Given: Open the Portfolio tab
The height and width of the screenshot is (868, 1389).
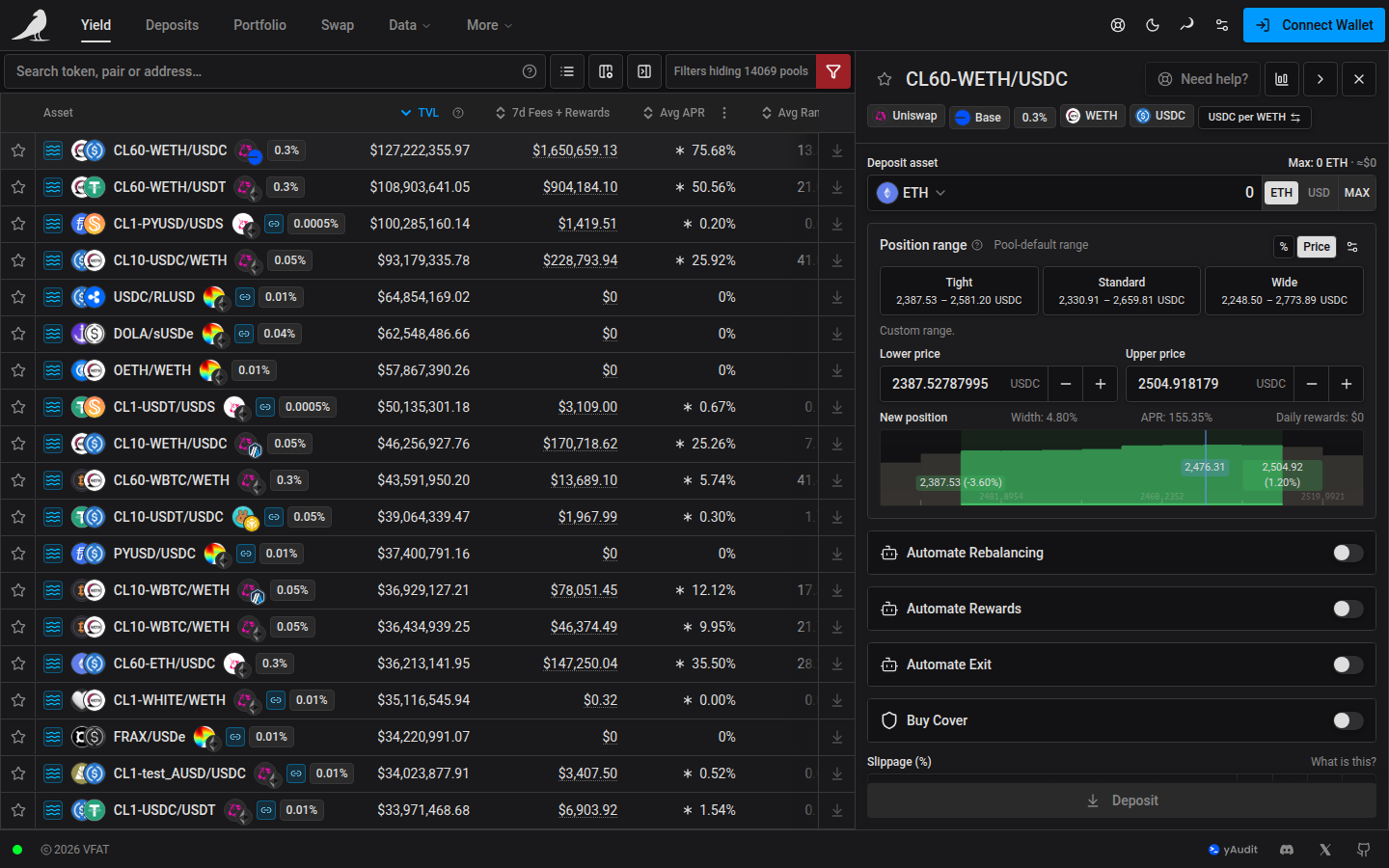Looking at the screenshot, I should [259, 25].
